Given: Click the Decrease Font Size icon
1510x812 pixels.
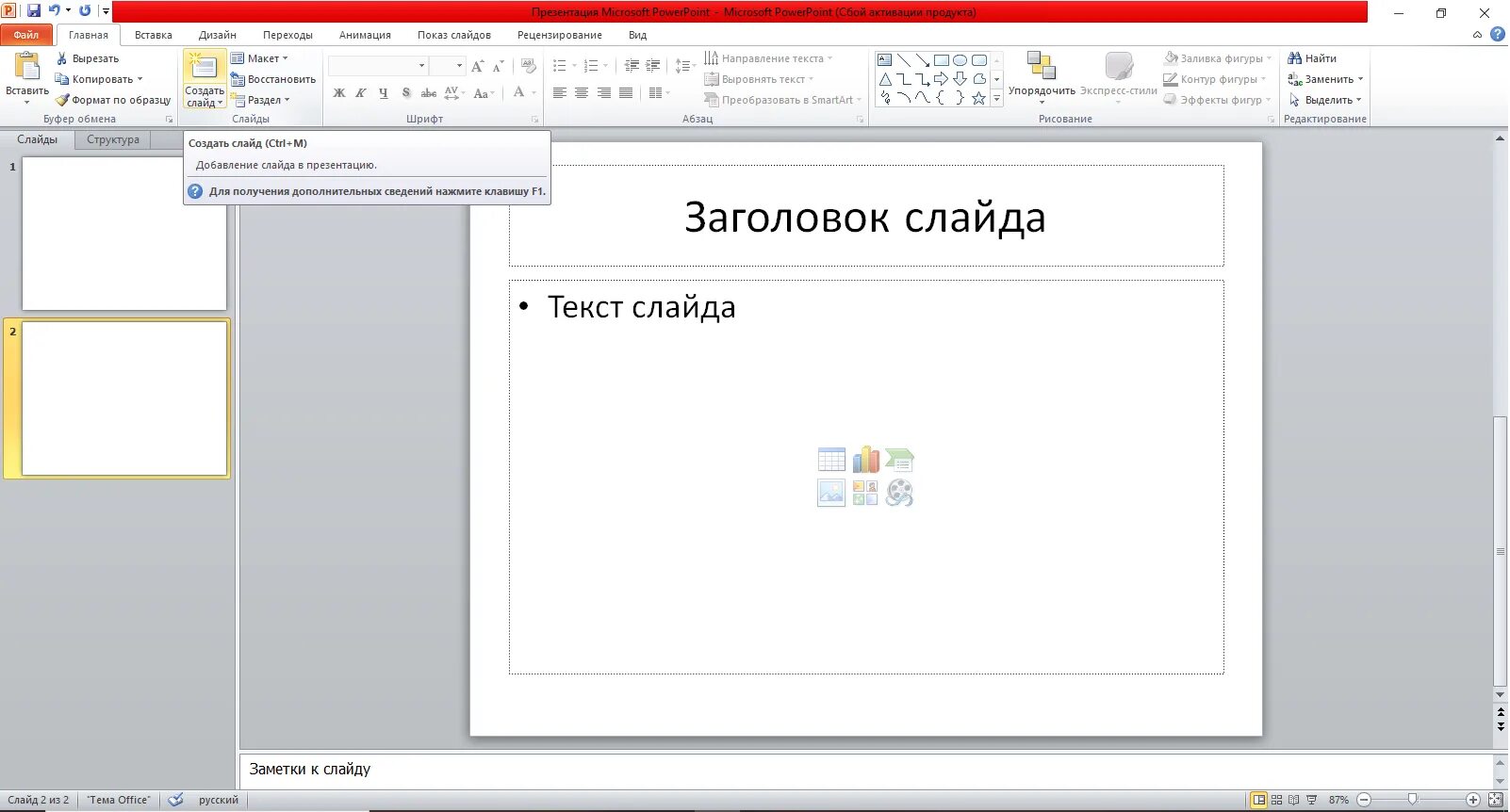Looking at the screenshot, I should click(x=498, y=66).
